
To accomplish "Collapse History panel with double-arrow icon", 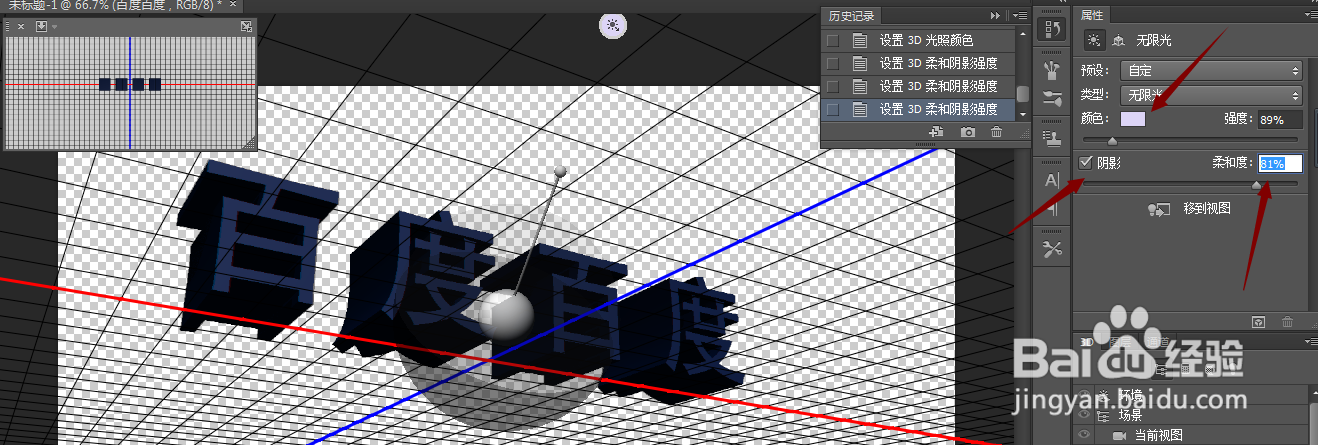I will [x=995, y=16].
